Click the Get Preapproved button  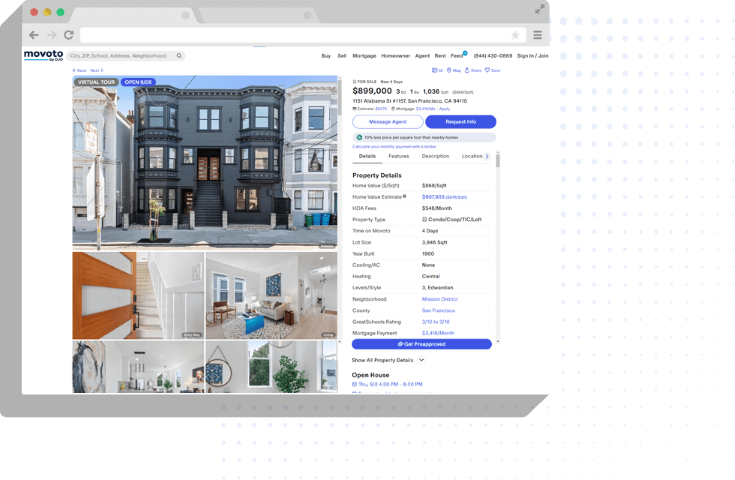tap(422, 344)
